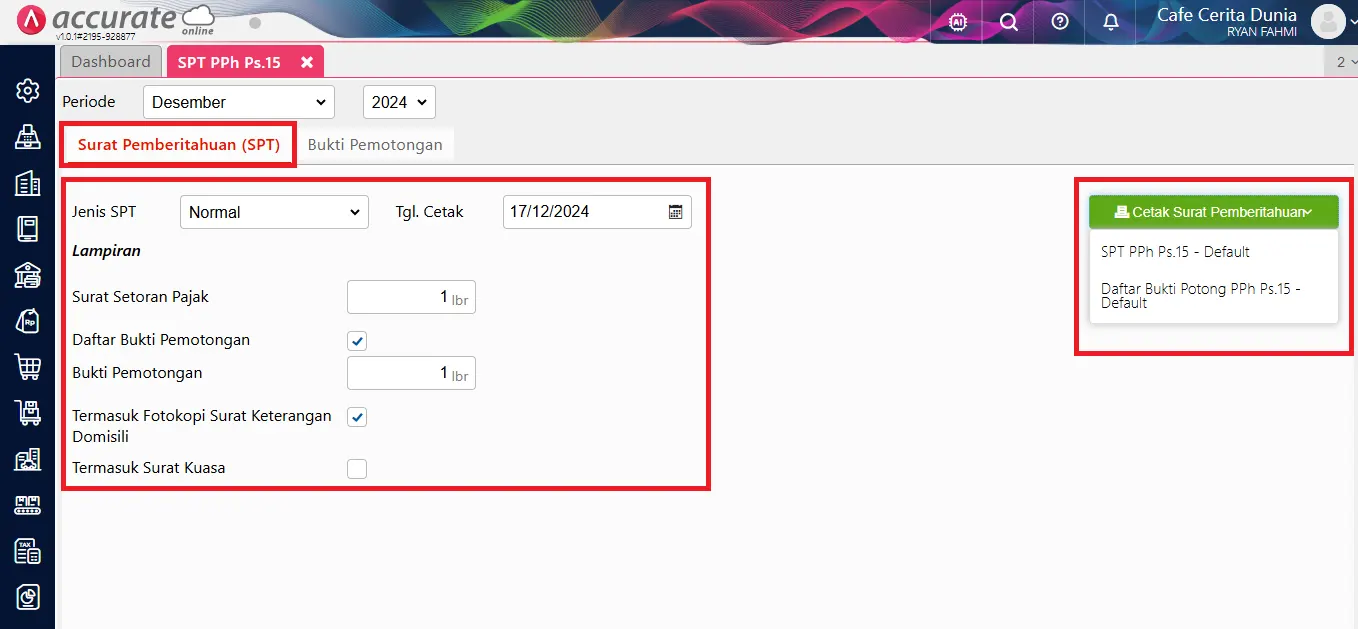1358x629 pixels.
Task: Select SPT PPh Ps.15 - Default print option
Action: 1175,252
